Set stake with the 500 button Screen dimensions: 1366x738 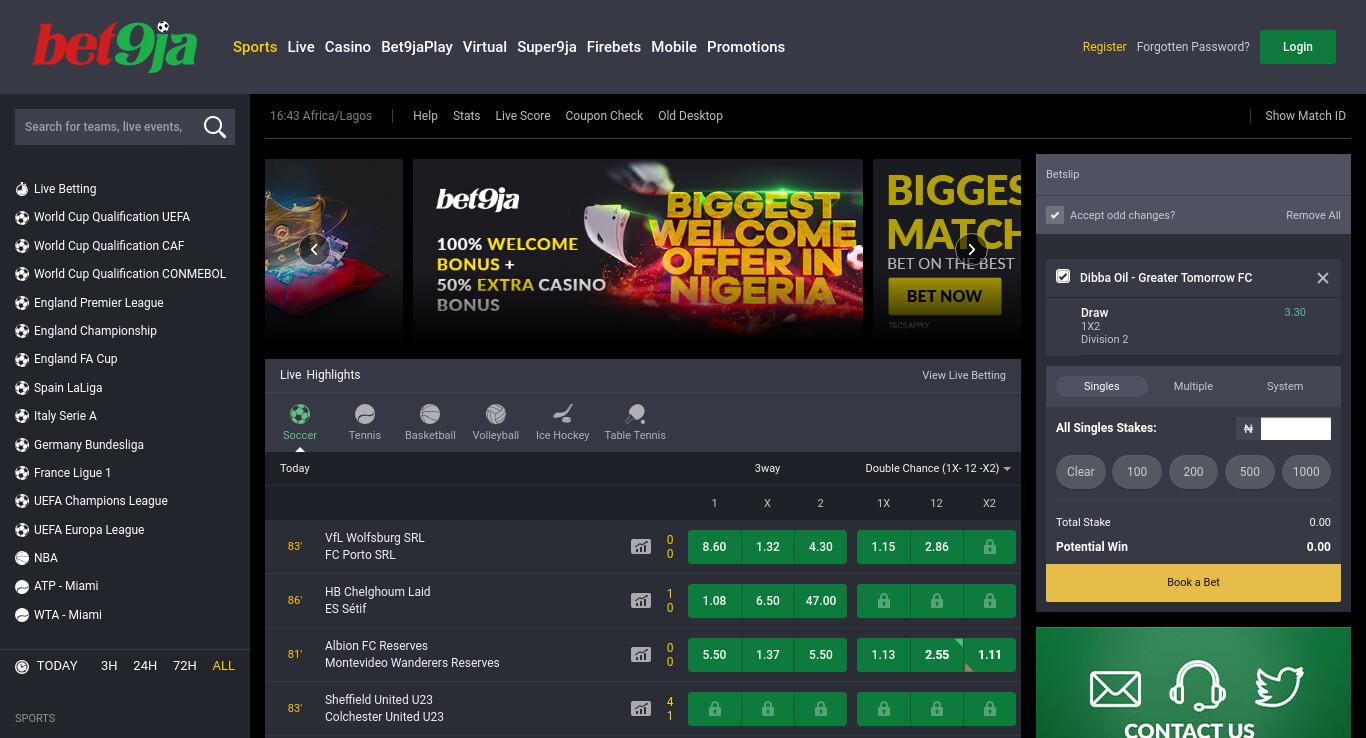pyautogui.click(x=1250, y=472)
